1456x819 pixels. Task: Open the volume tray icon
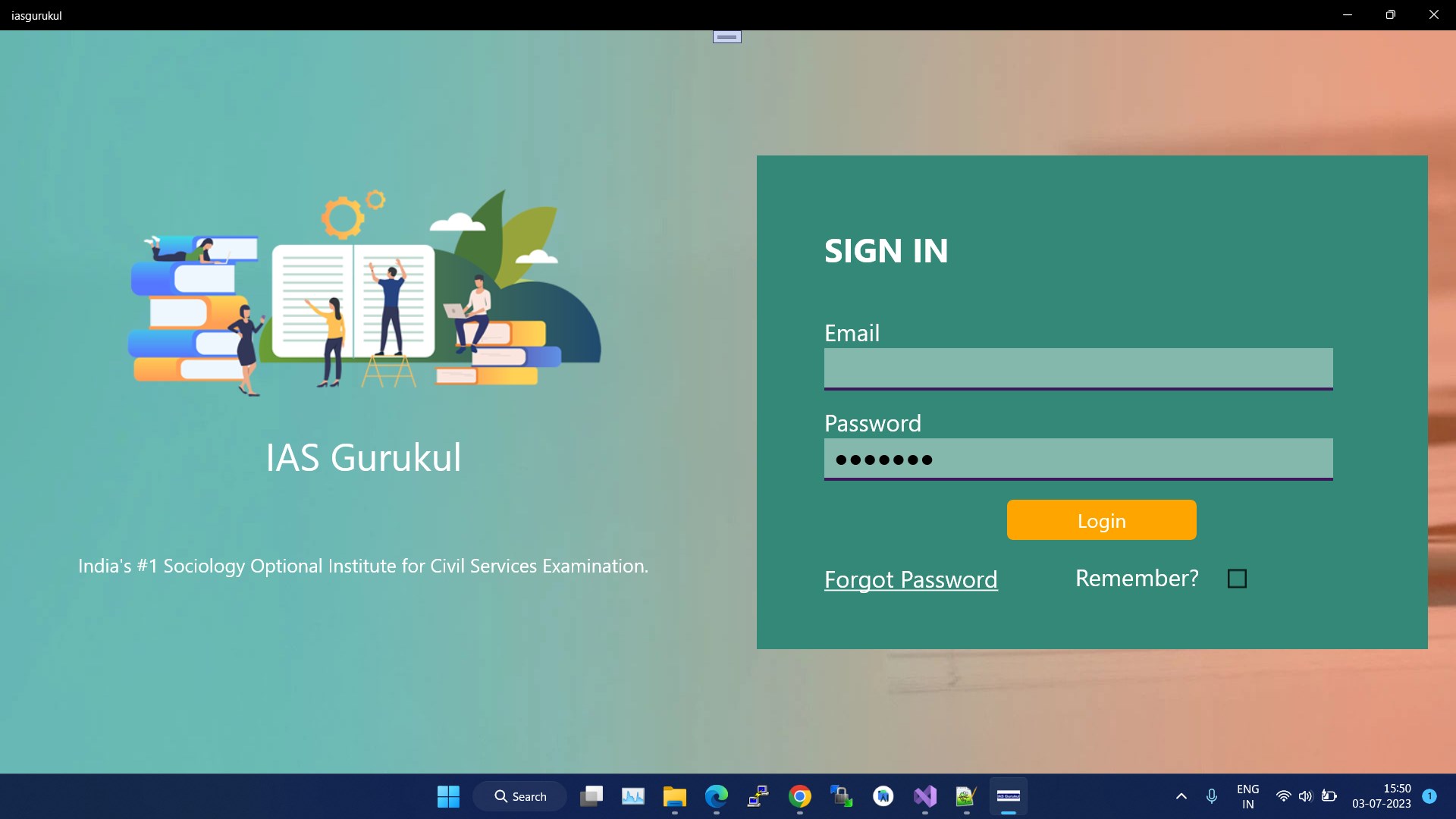[x=1305, y=796]
